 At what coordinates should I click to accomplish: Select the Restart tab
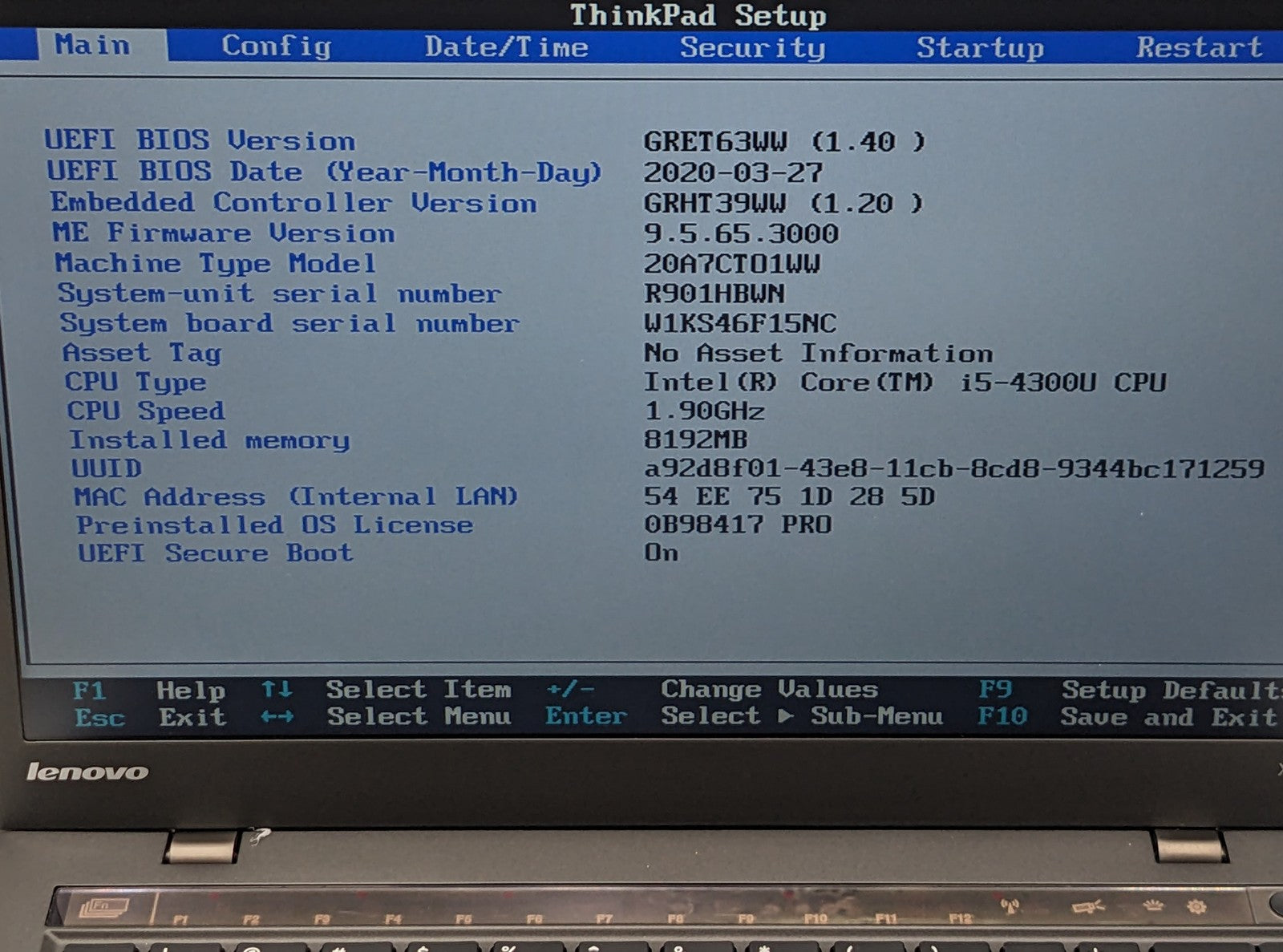tap(1199, 47)
